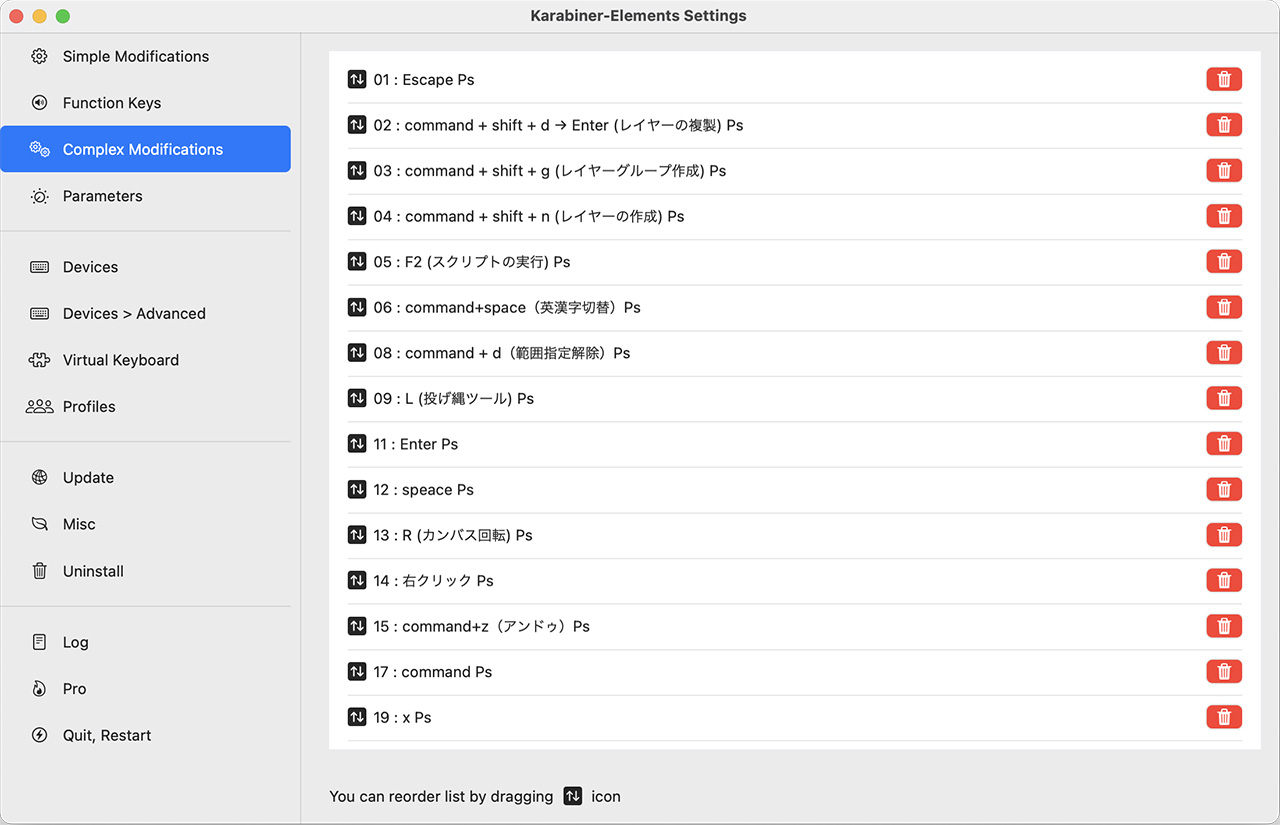Delete rule 15 command+z
1280x825 pixels.
(x=1224, y=626)
